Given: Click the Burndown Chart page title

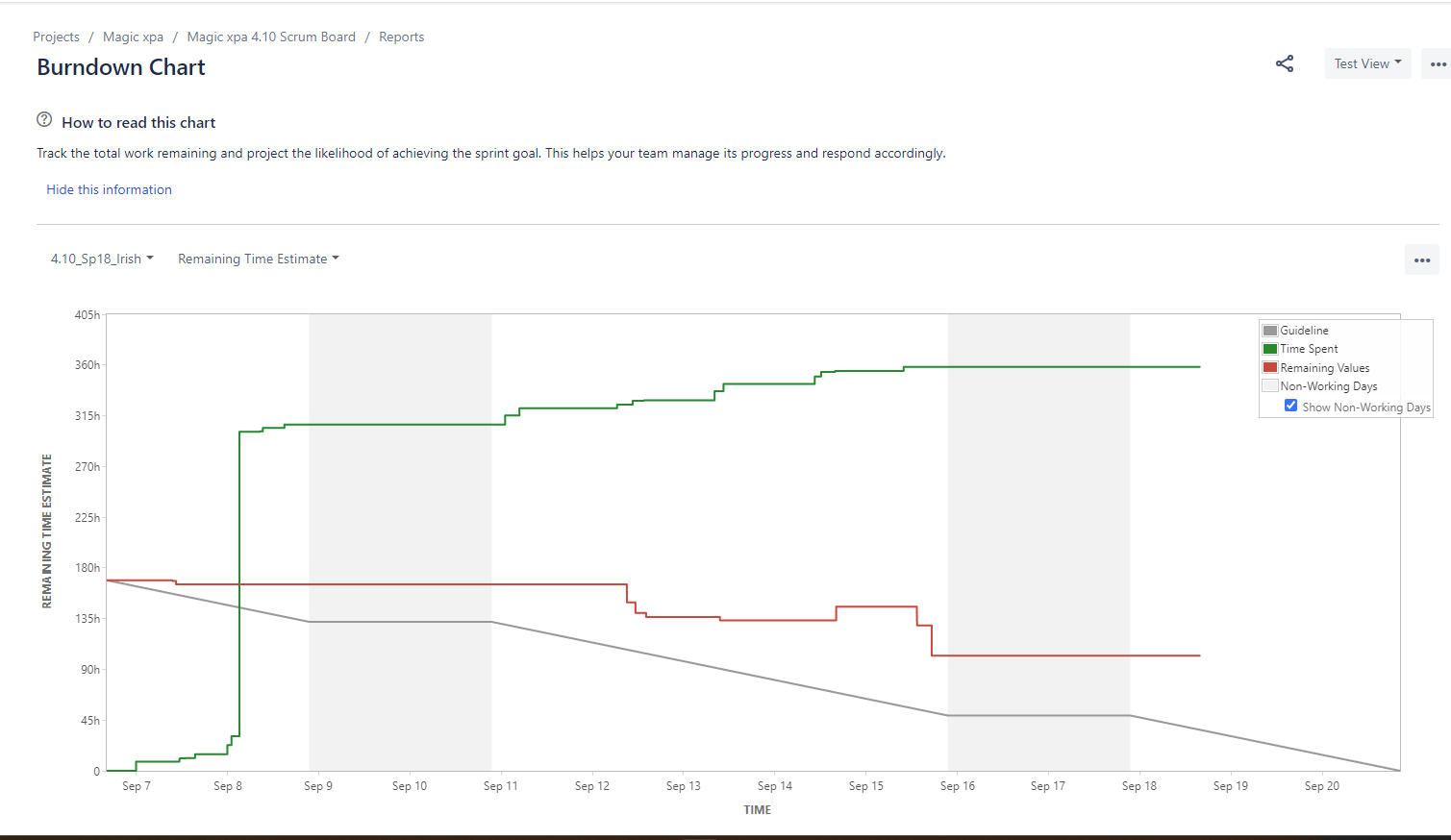Looking at the screenshot, I should click(120, 67).
